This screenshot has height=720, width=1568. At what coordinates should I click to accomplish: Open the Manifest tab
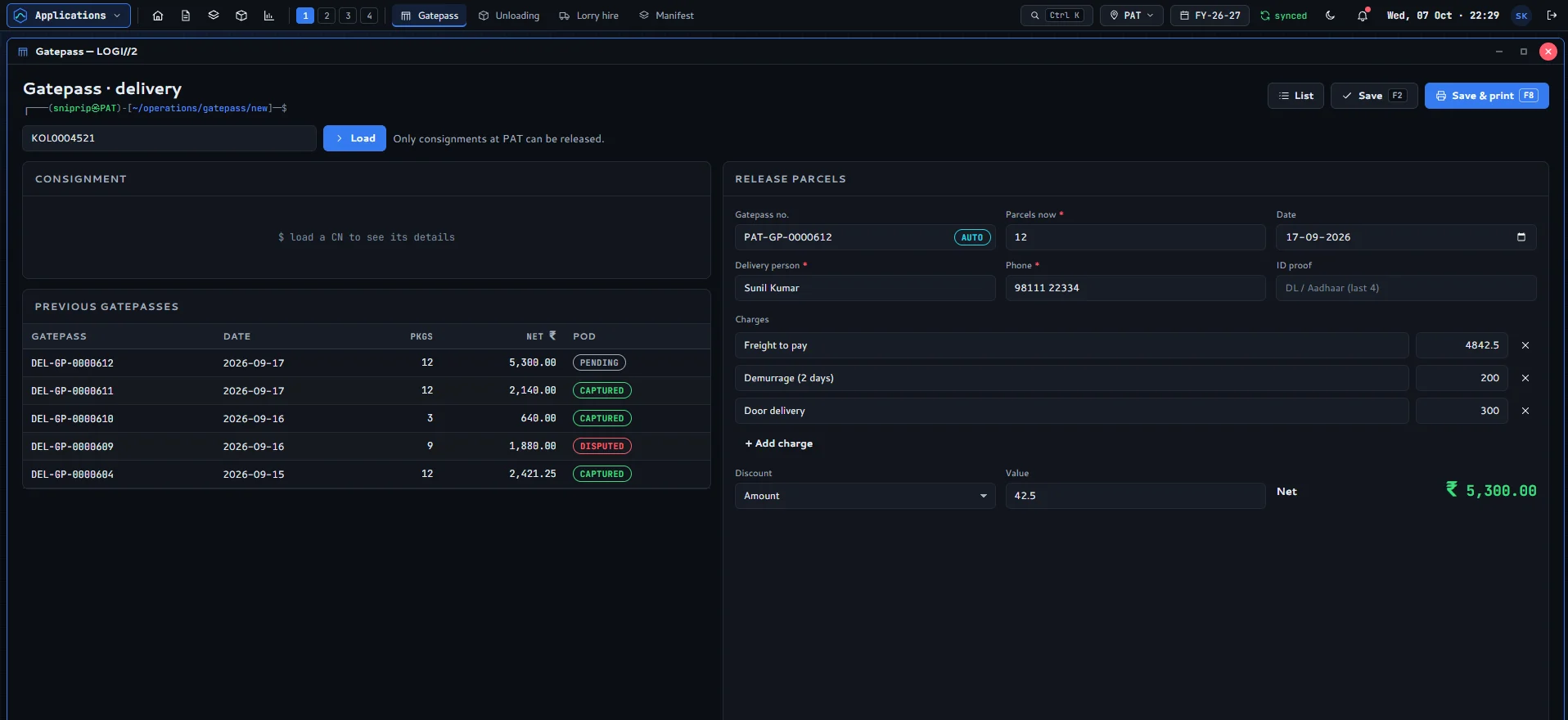666,16
